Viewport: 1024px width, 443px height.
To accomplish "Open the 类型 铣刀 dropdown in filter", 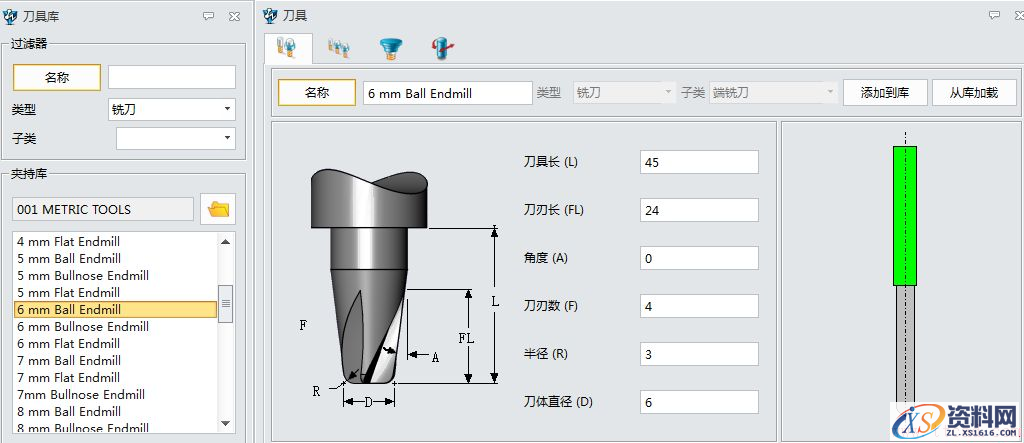I will [172, 110].
